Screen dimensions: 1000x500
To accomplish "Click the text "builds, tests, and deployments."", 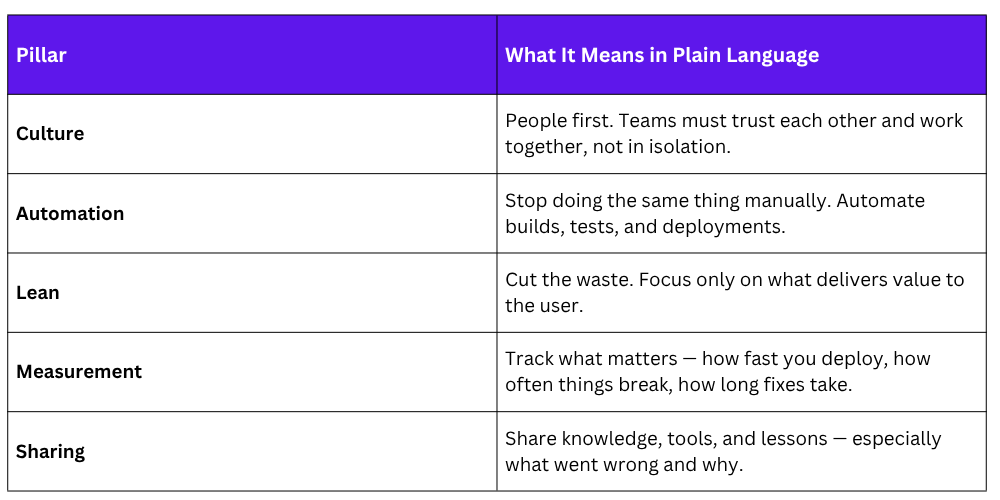I will point(645,227).
